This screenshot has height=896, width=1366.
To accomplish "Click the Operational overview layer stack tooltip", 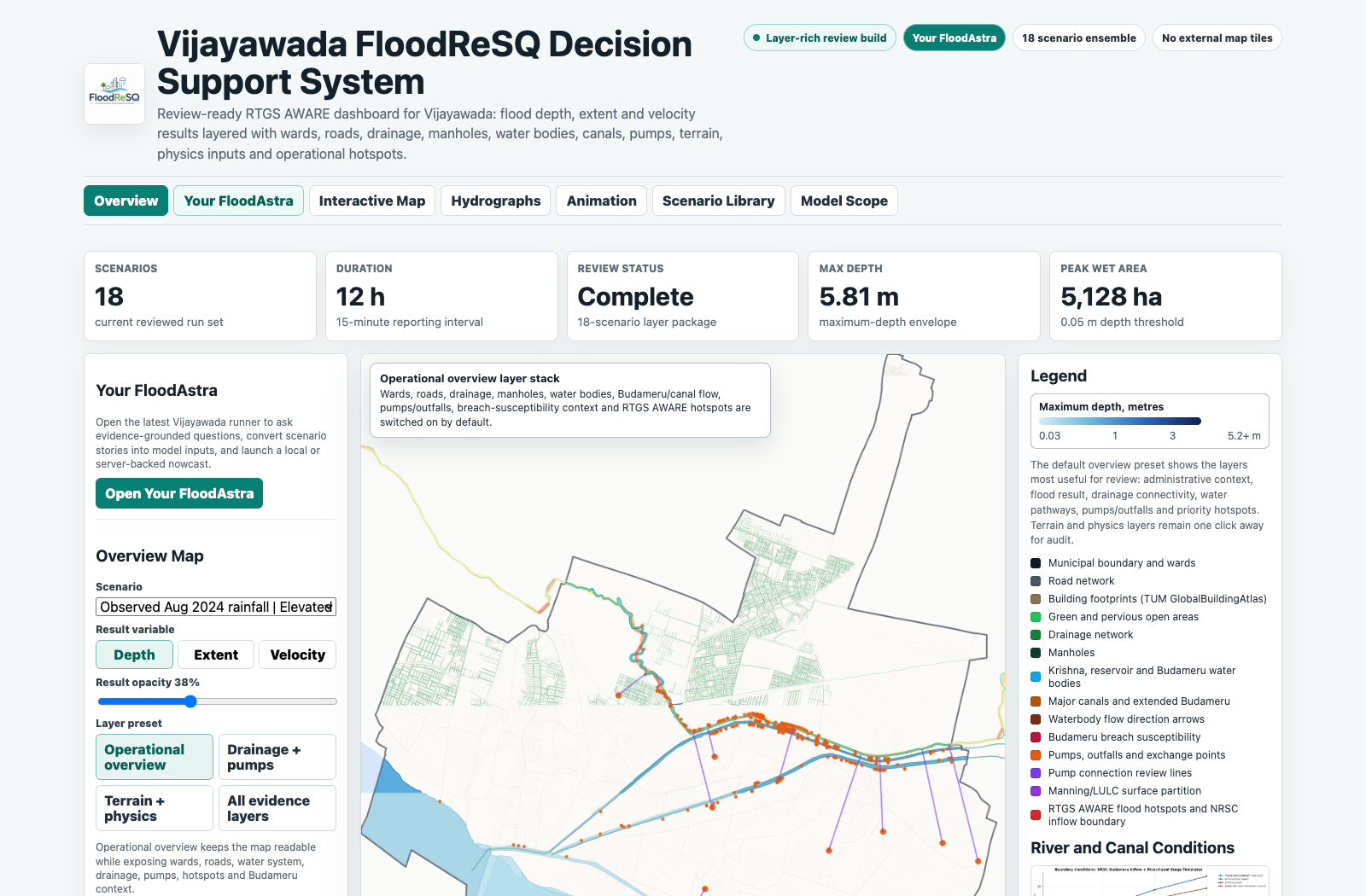I will tap(570, 400).
